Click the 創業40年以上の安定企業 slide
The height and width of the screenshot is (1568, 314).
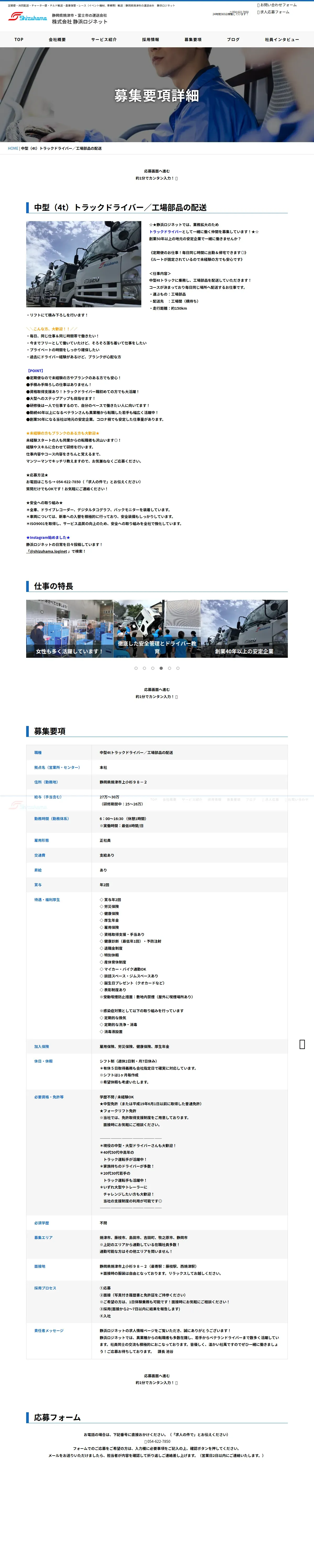tap(244, 629)
